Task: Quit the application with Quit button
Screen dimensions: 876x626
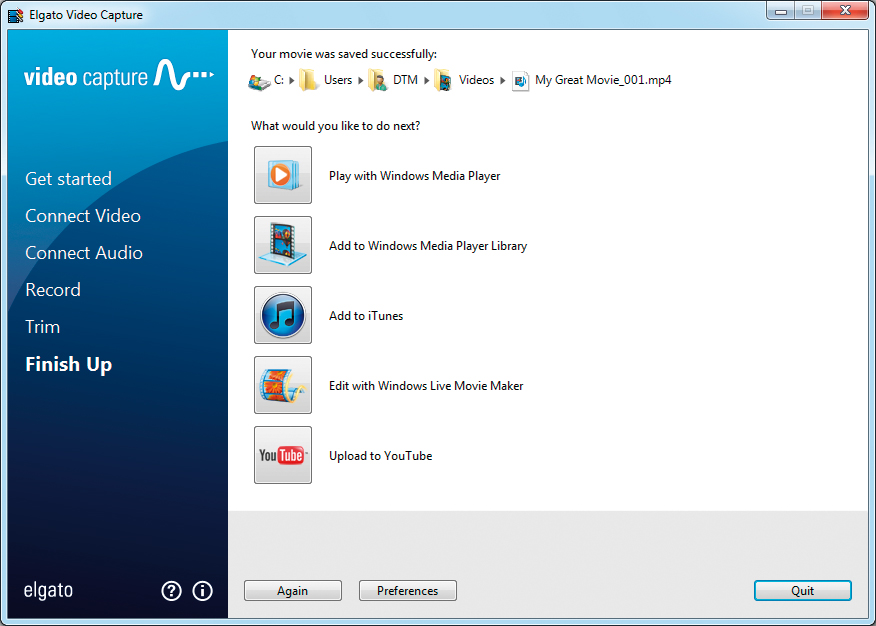Action: 802,591
